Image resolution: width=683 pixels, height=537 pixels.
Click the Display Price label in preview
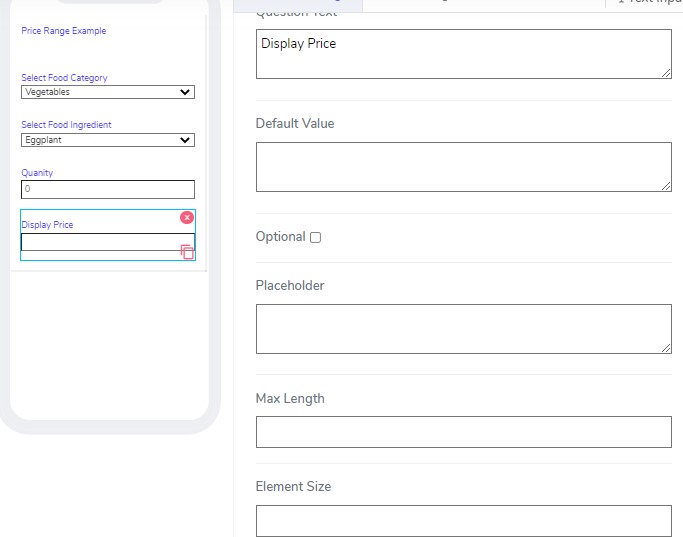click(x=47, y=225)
